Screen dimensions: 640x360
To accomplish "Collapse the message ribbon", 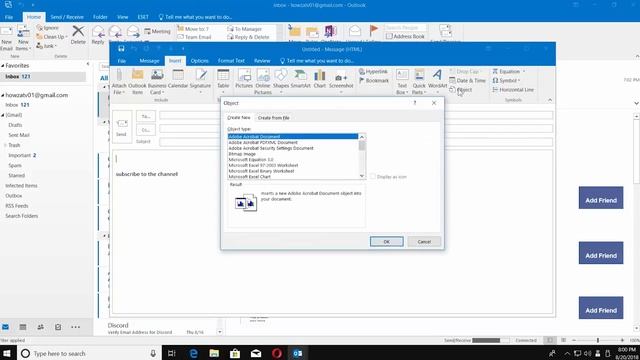I will pyautogui.click(x=550, y=100).
